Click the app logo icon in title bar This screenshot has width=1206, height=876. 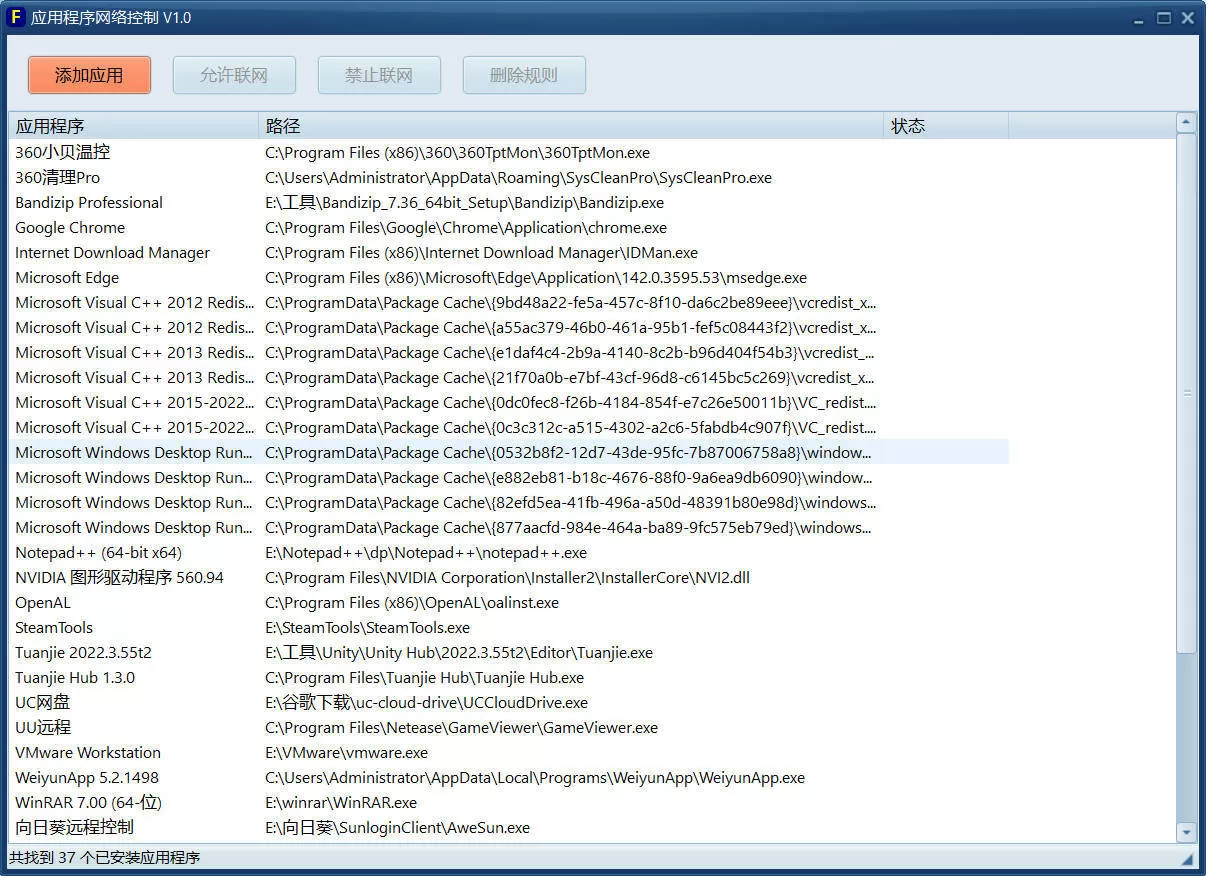point(15,17)
